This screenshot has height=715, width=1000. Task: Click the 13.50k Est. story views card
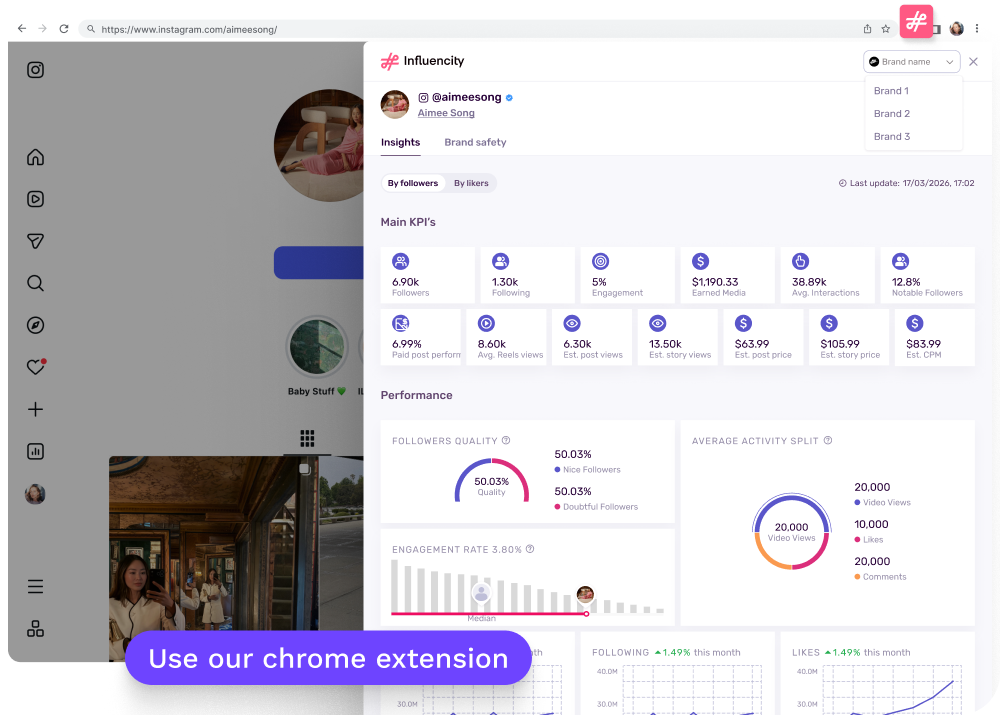(x=678, y=337)
